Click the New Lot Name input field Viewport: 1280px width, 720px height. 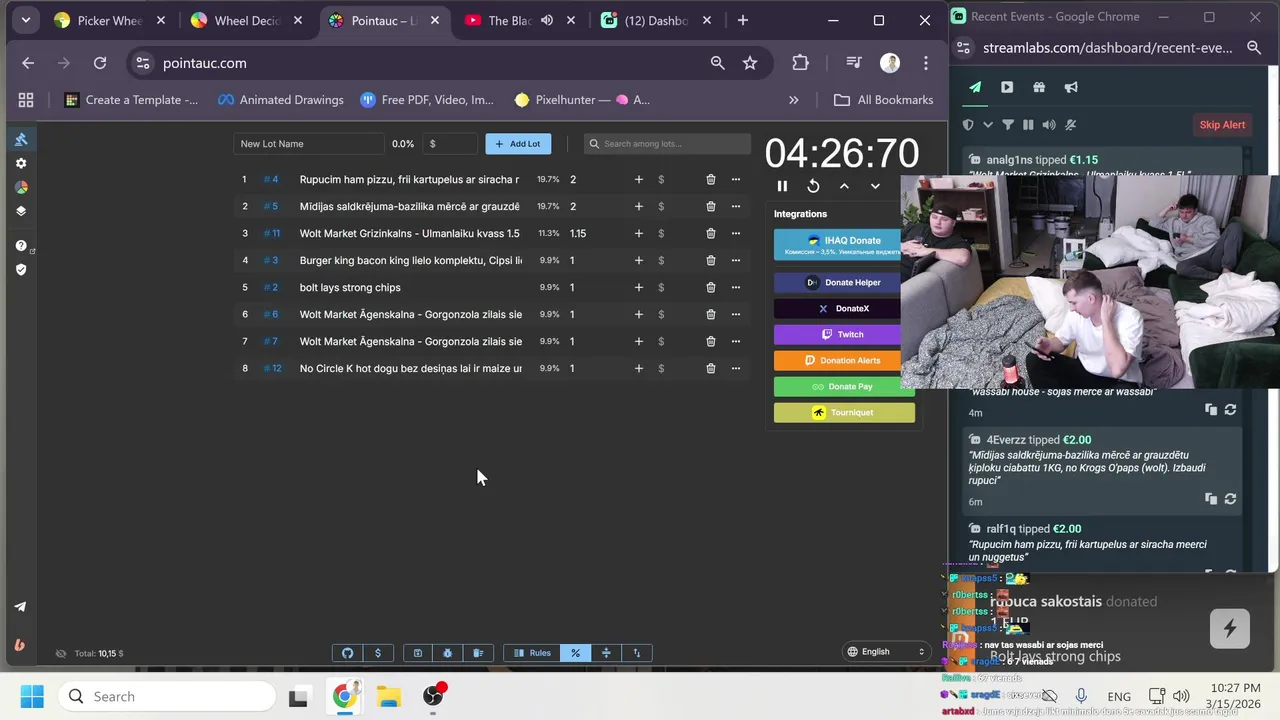(x=309, y=144)
